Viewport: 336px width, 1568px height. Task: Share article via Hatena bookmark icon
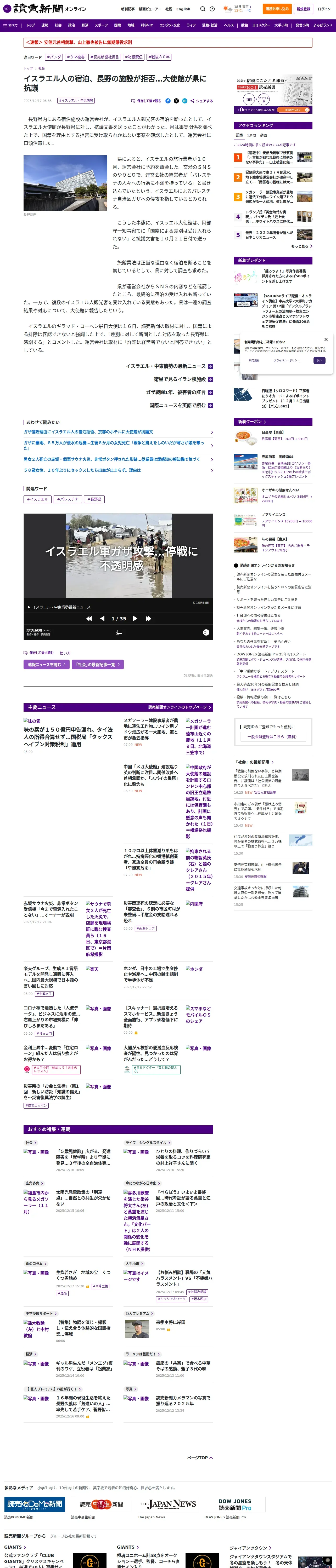point(185,101)
